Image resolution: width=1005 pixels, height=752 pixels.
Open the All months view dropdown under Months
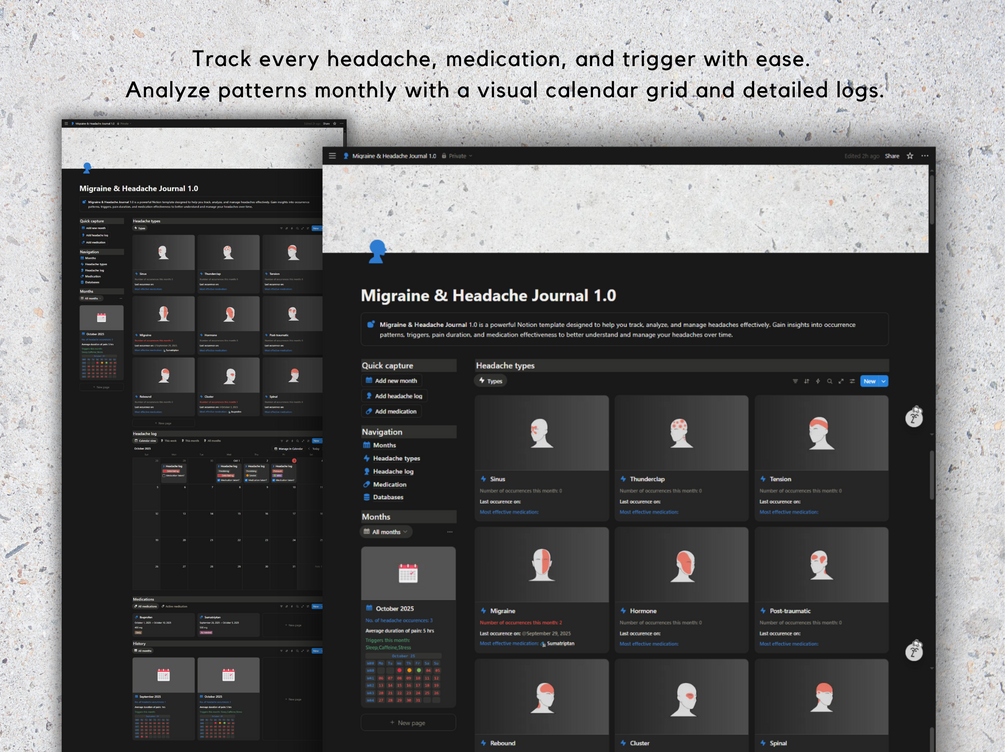(386, 532)
